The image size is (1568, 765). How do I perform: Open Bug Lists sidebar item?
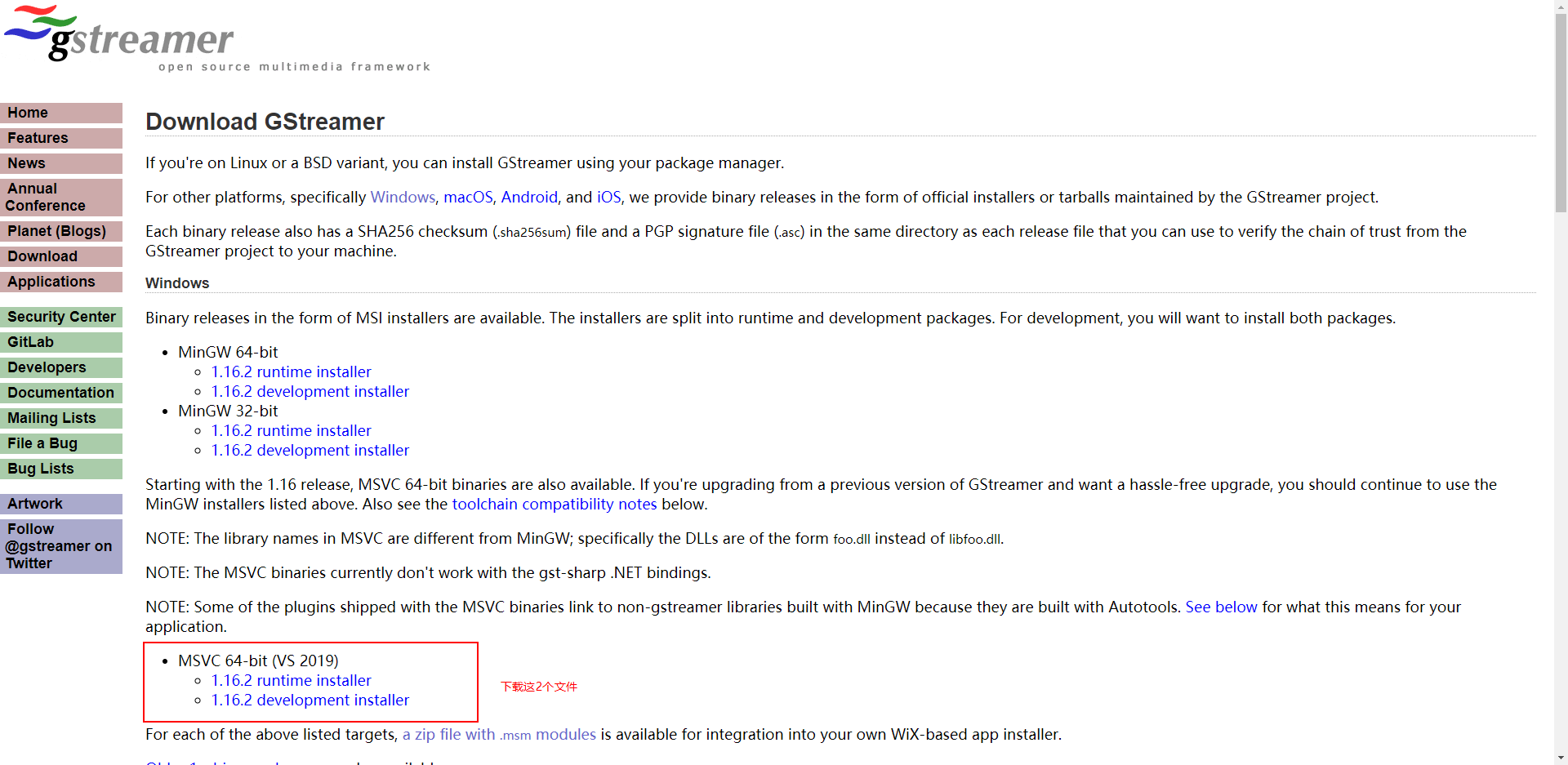tap(61, 469)
